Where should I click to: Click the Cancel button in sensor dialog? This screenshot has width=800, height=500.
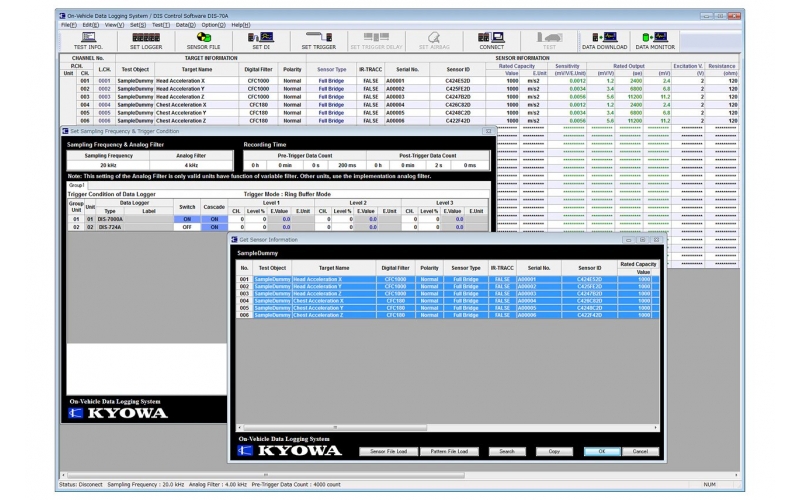(640, 452)
